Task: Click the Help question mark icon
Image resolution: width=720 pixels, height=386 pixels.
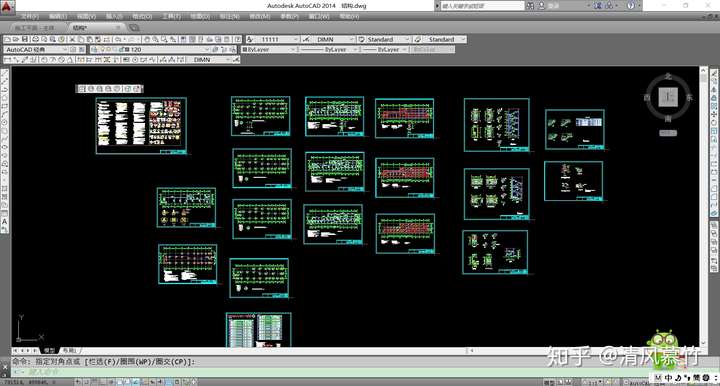Action: tap(631, 6)
